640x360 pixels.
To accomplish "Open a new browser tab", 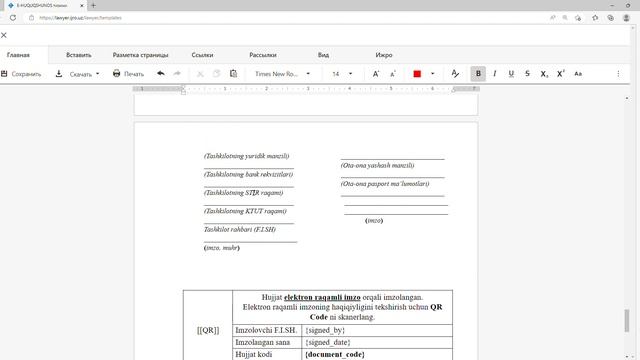I will pos(93,5).
